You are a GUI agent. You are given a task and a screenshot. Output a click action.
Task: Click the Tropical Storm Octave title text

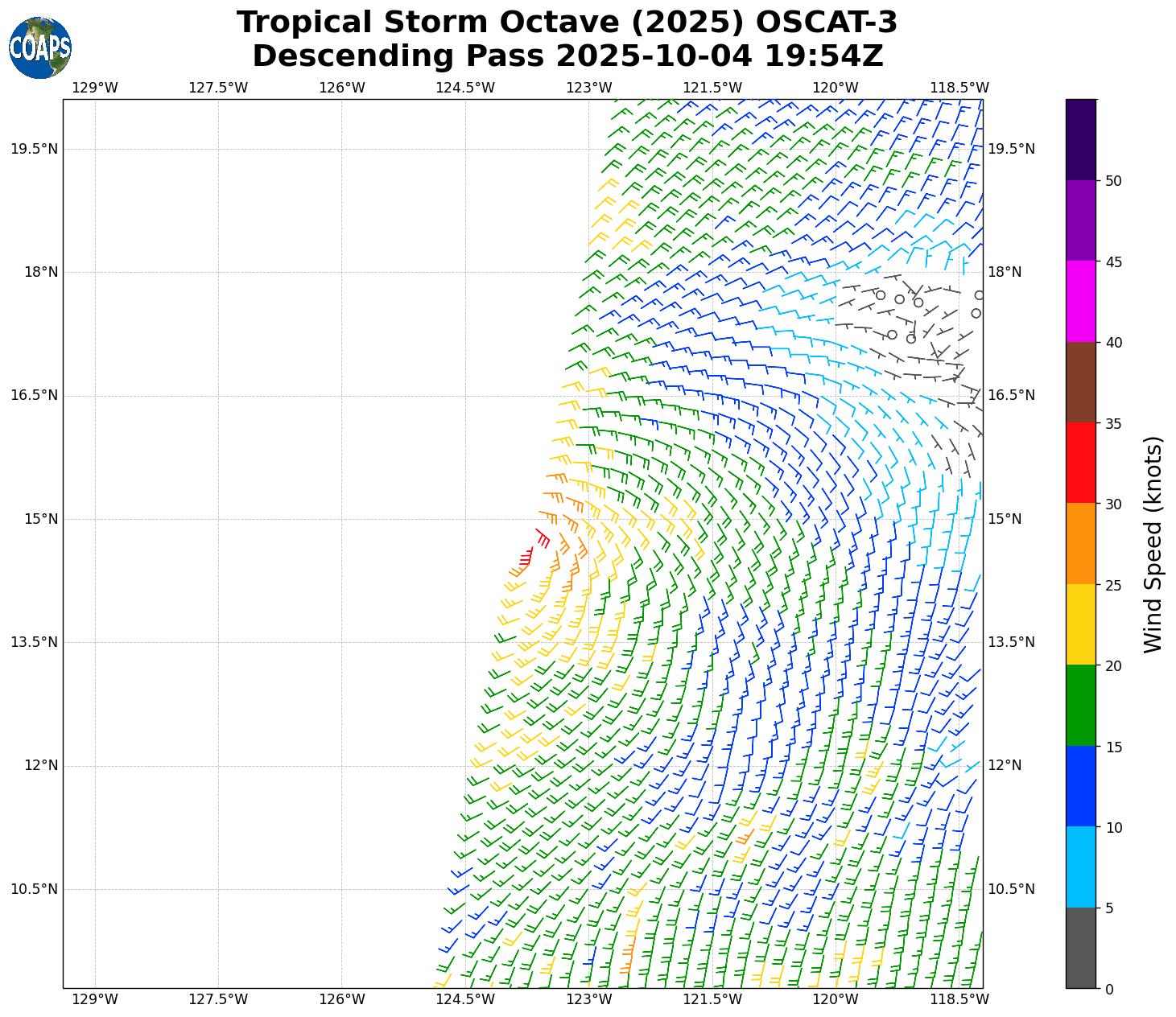(x=567, y=23)
